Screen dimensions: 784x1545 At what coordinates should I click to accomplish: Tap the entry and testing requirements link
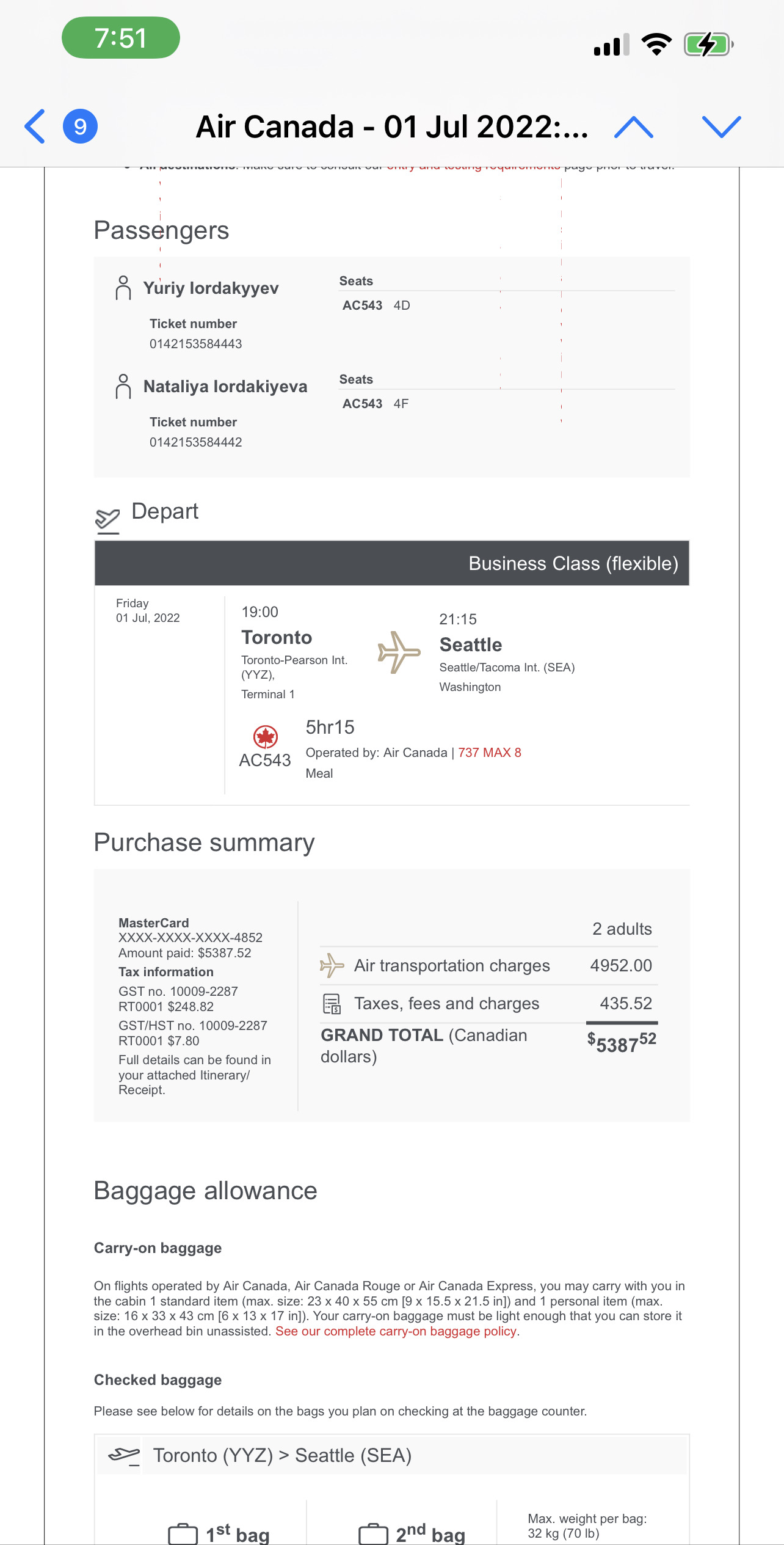(473, 166)
